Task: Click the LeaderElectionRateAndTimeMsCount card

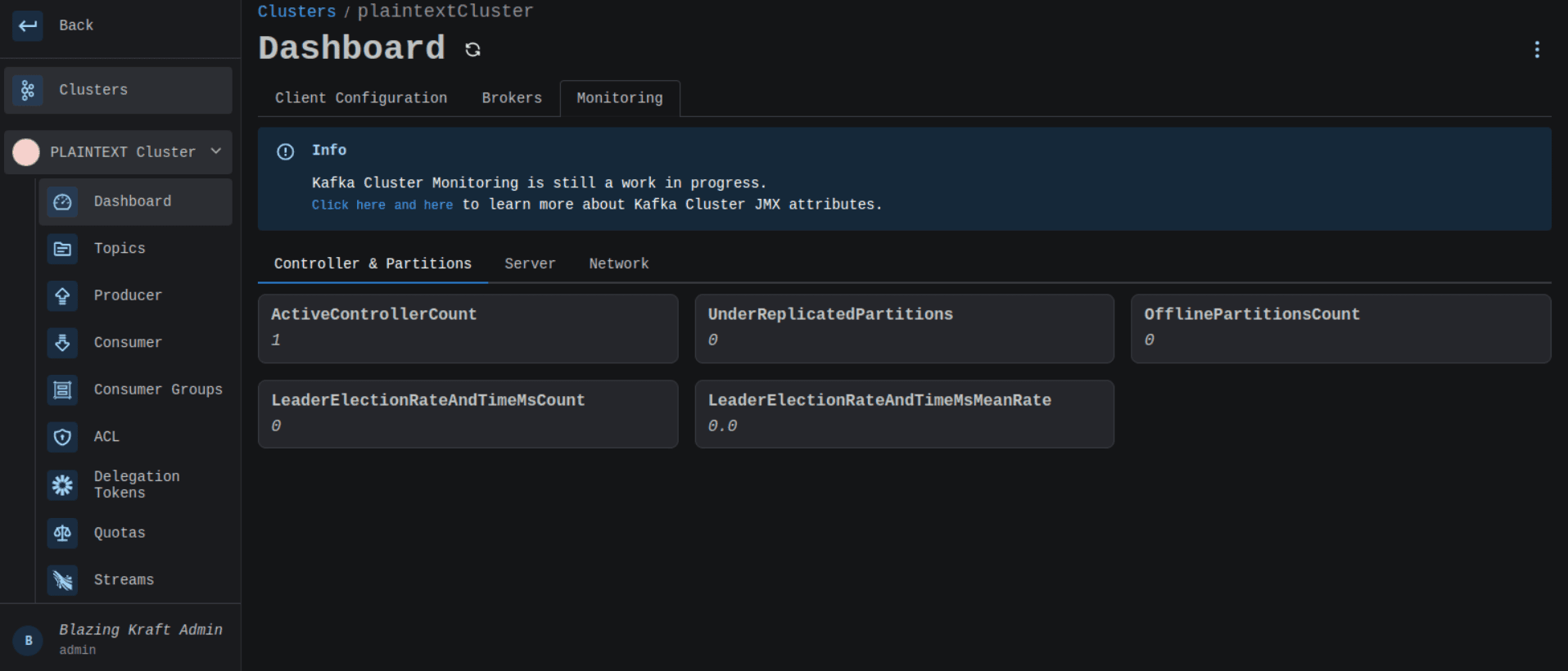Action: coord(468,414)
